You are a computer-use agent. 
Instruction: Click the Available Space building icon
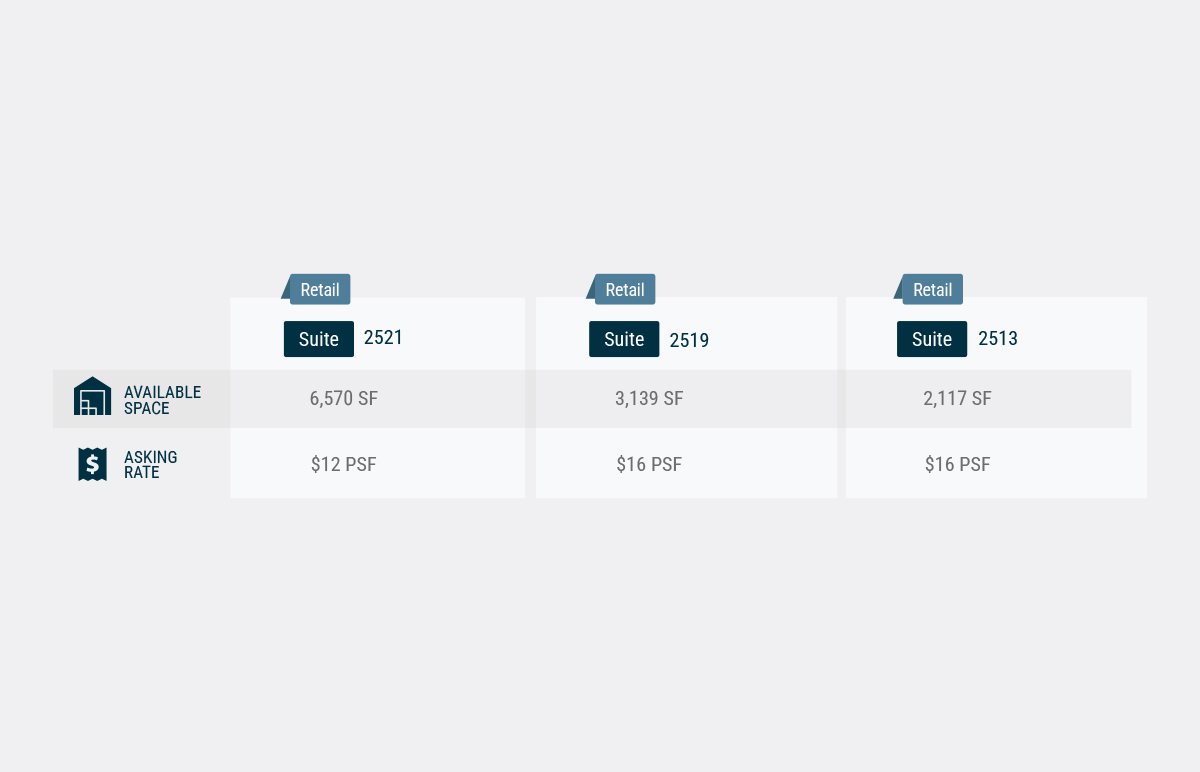pos(92,396)
